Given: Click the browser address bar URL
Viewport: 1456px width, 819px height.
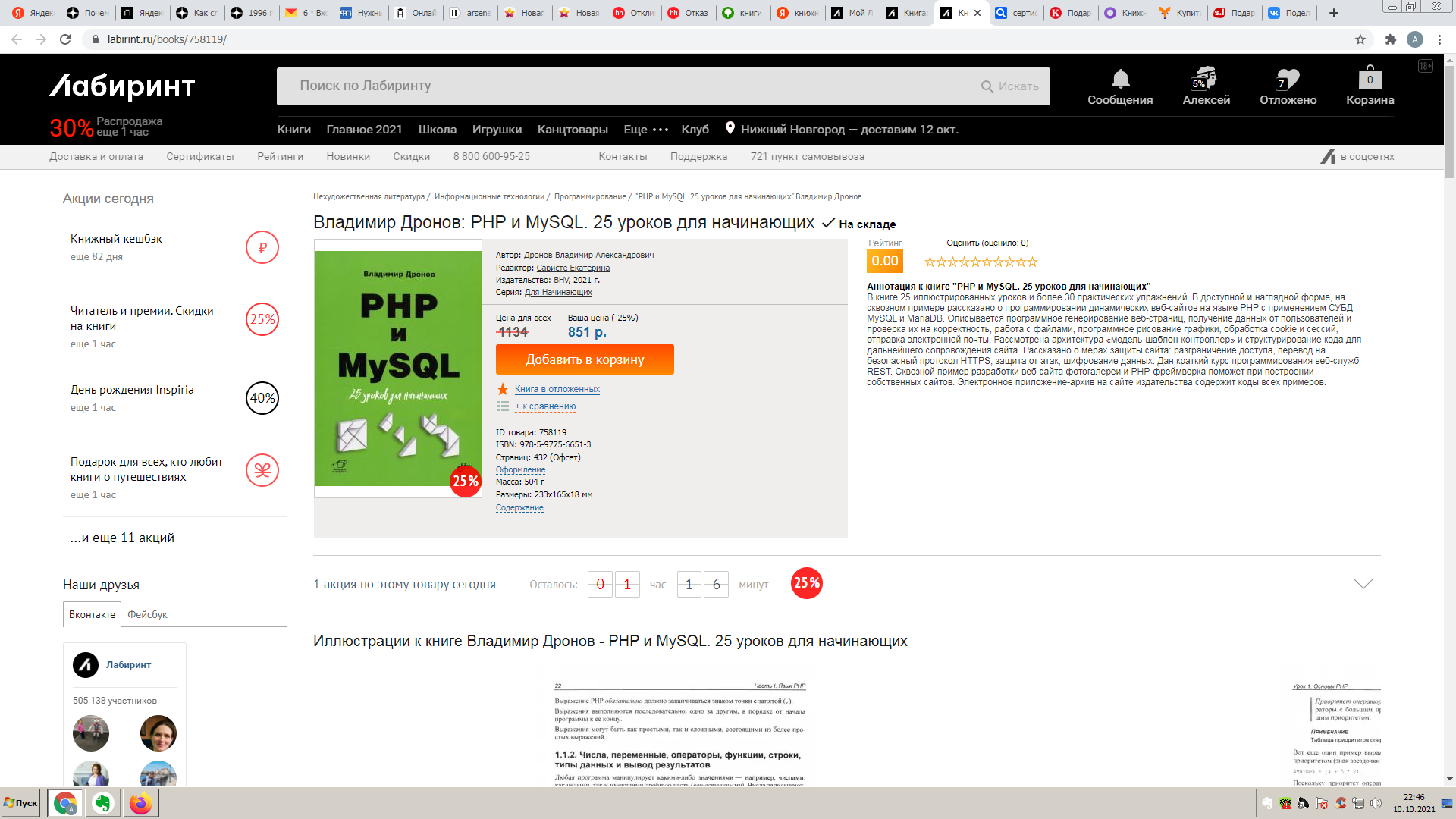Looking at the screenshot, I should [167, 39].
